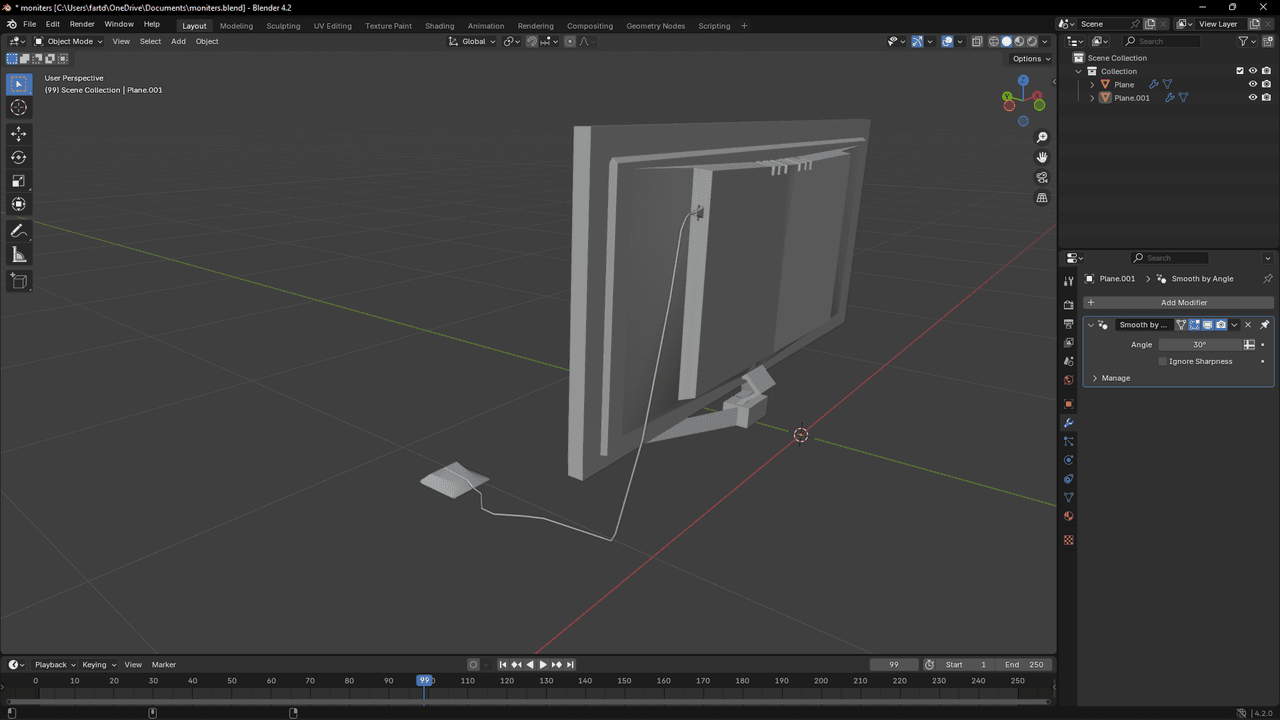Activate the Annotate tool
The height and width of the screenshot is (720, 1280).
click(18, 231)
